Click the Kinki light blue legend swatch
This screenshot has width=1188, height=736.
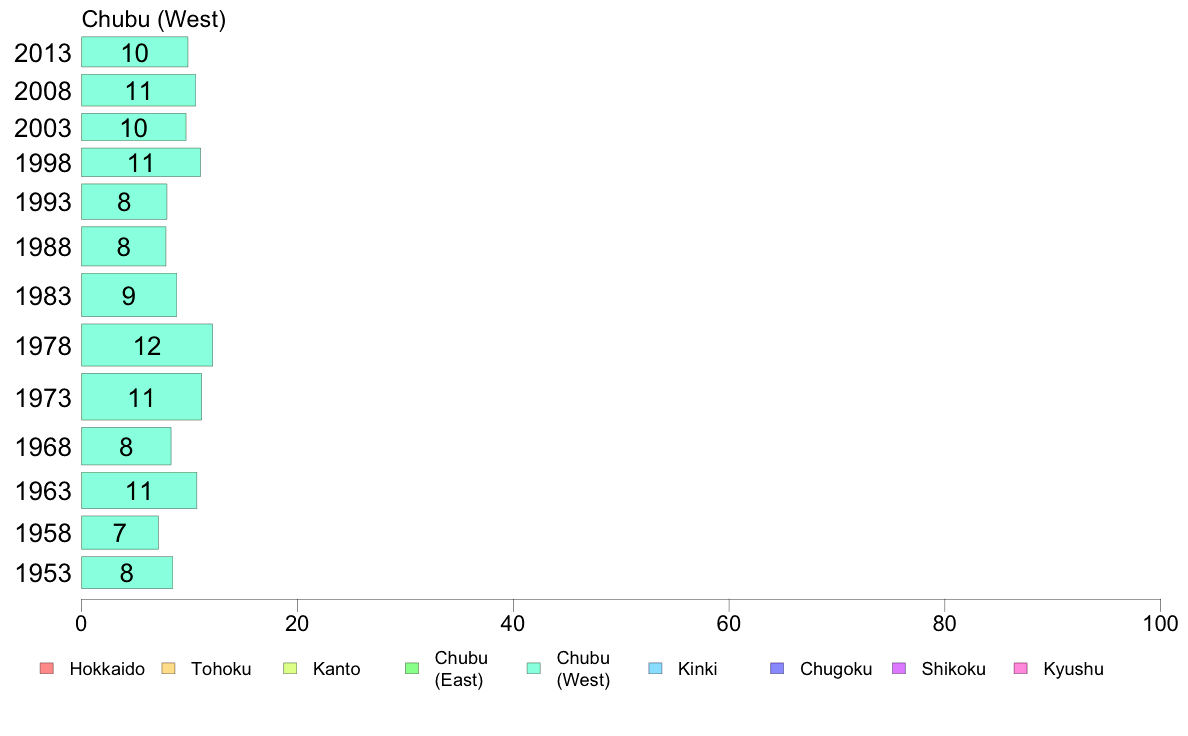[x=655, y=669]
